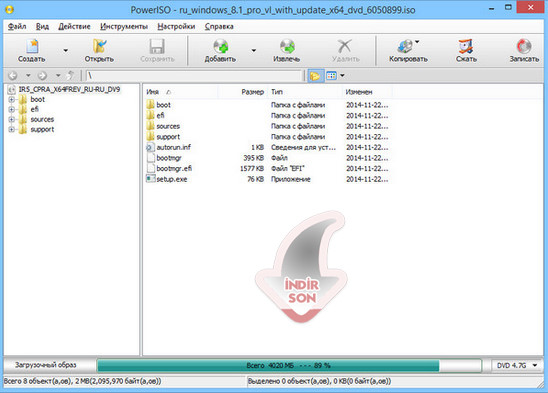This screenshot has height=393, width=548.
Task: Sort by the Изменен column header
Action: click(367, 92)
